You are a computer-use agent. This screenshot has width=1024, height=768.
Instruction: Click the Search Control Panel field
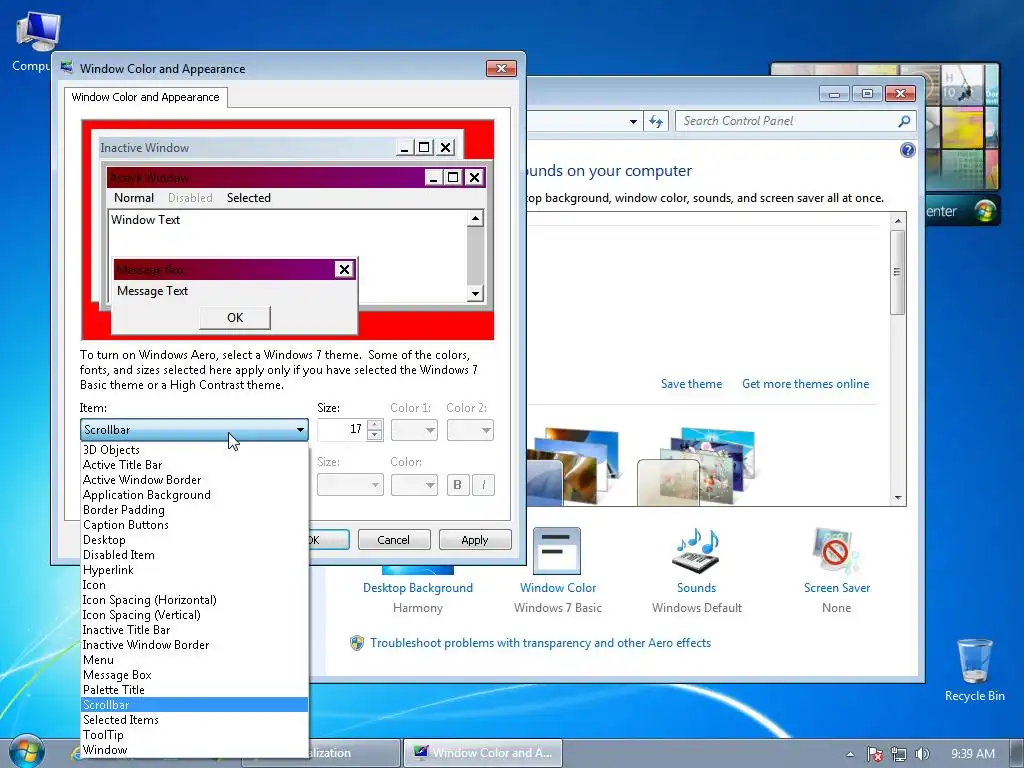(x=787, y=121)
